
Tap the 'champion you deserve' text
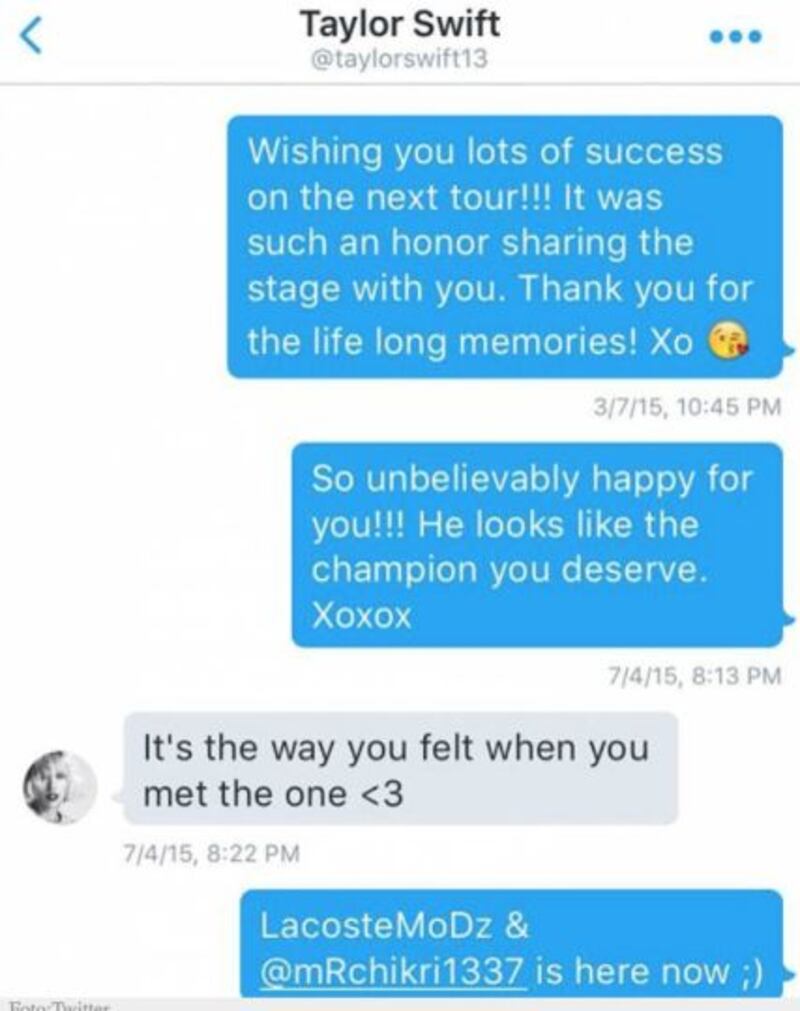click(x=509, y=570)
